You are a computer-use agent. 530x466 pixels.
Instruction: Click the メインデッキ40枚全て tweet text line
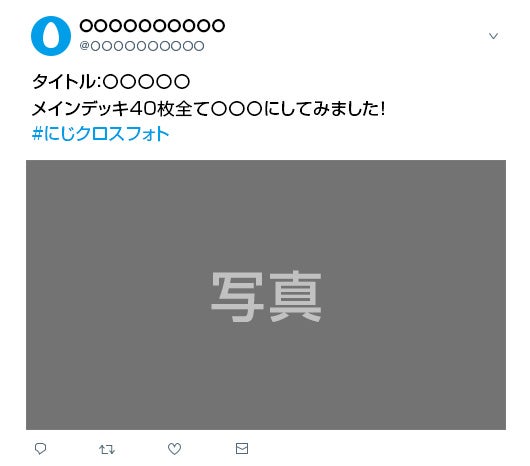pyautogui.click(x=209, y=109)
